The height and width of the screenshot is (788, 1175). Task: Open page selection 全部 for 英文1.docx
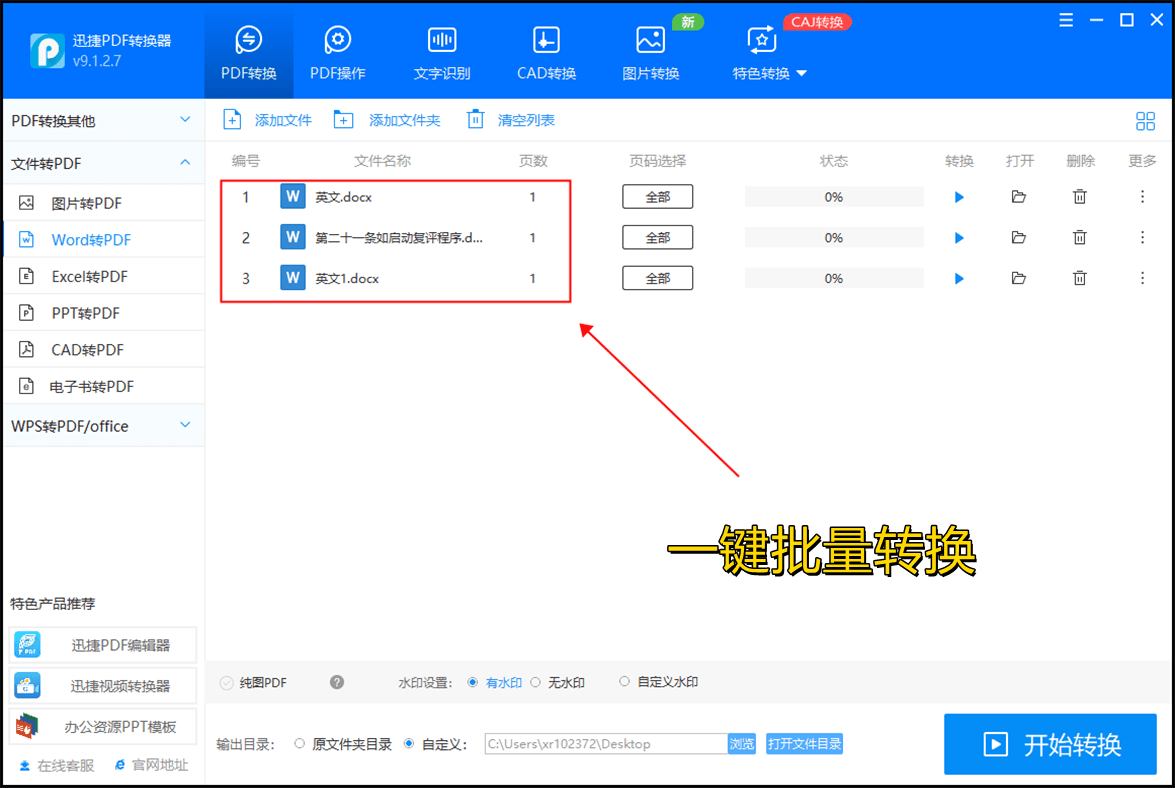click(657, 279)
